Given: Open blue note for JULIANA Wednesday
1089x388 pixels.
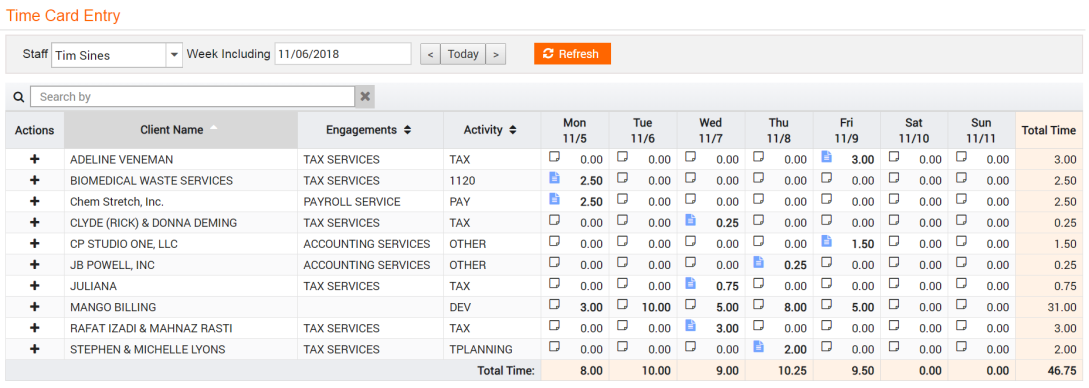Looking at the screenshot, I should (x=690, y=283).
